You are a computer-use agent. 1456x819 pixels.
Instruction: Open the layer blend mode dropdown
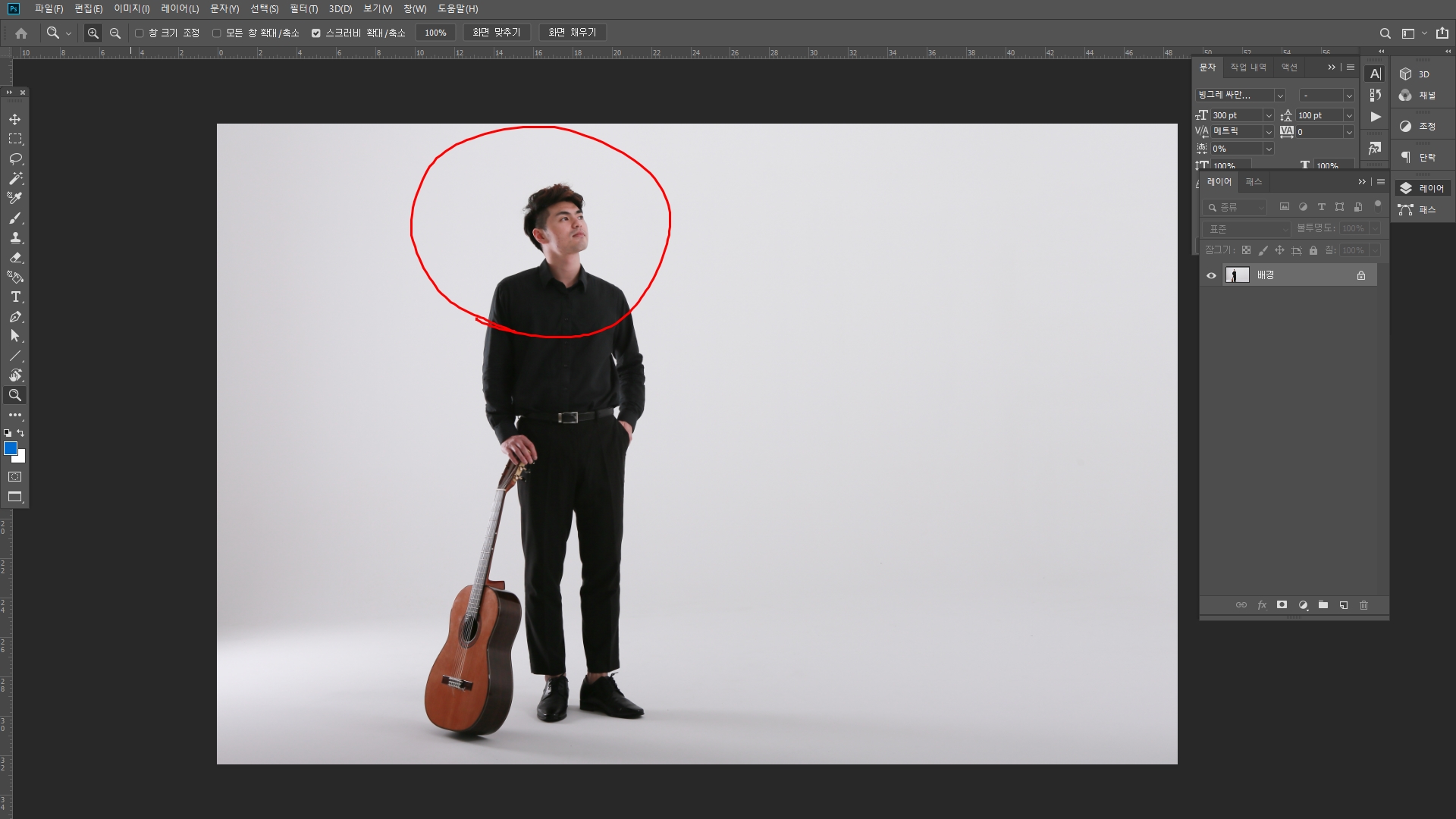(1246, 229)
